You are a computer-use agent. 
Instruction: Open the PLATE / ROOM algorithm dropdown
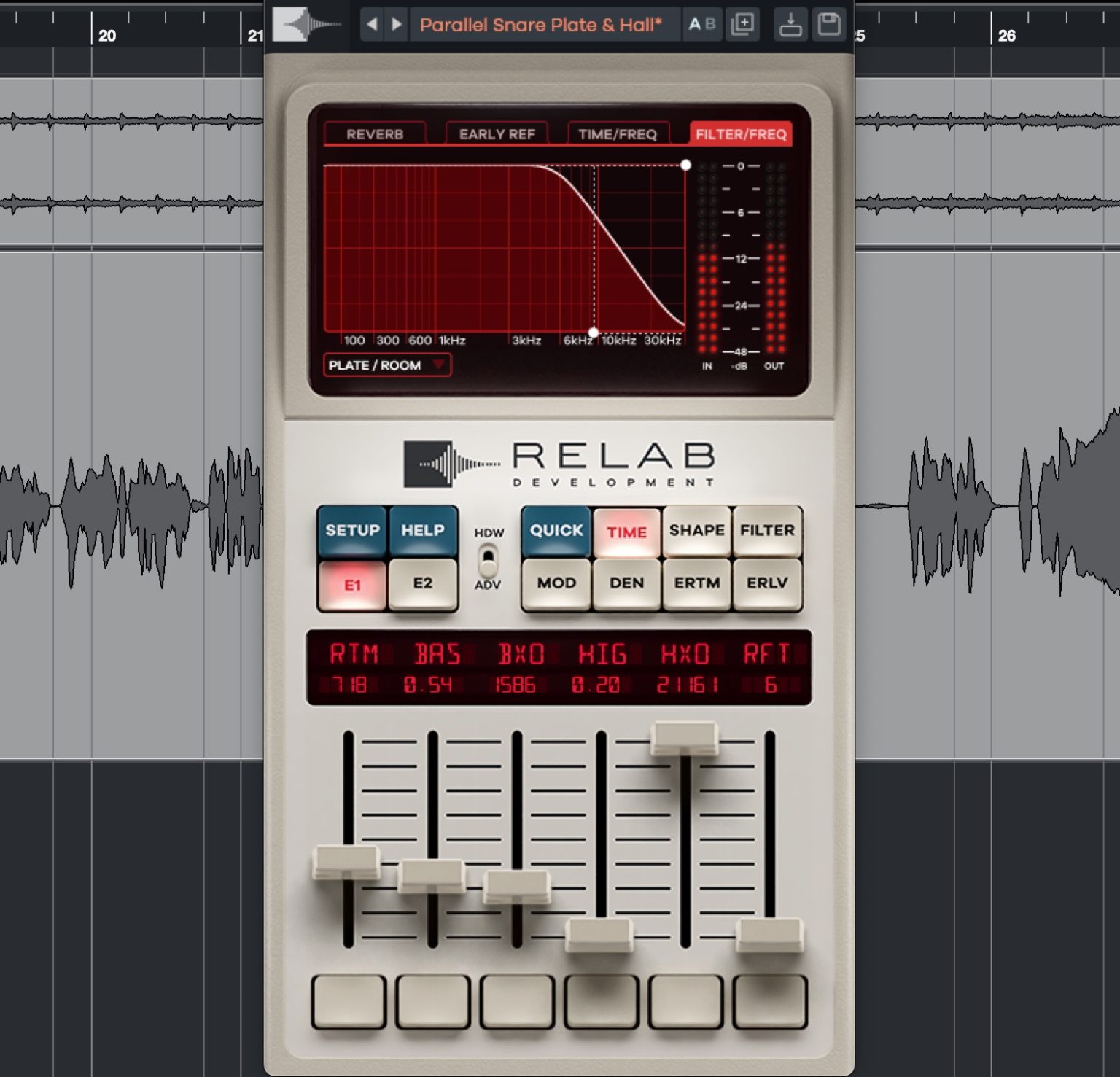pyautogui.click(x=386, y=365)
